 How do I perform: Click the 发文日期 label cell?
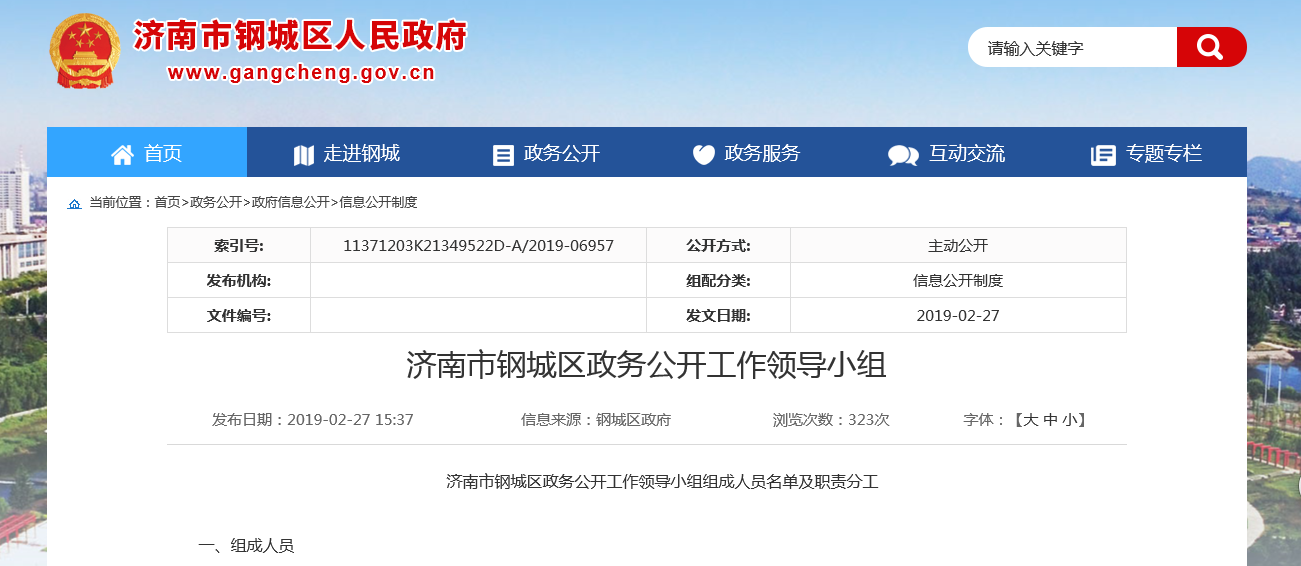pyautogui.click(x=718, y=315)
